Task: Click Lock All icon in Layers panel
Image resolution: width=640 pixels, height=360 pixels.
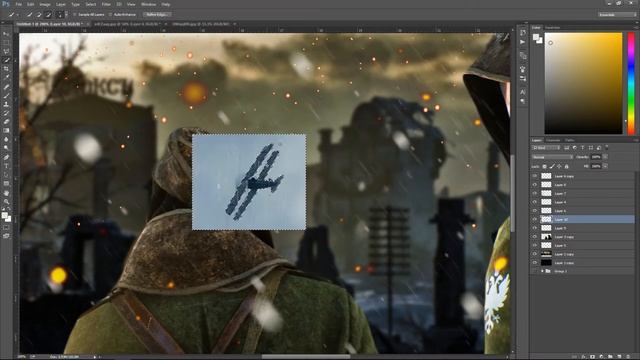Action: coord(566,167)
